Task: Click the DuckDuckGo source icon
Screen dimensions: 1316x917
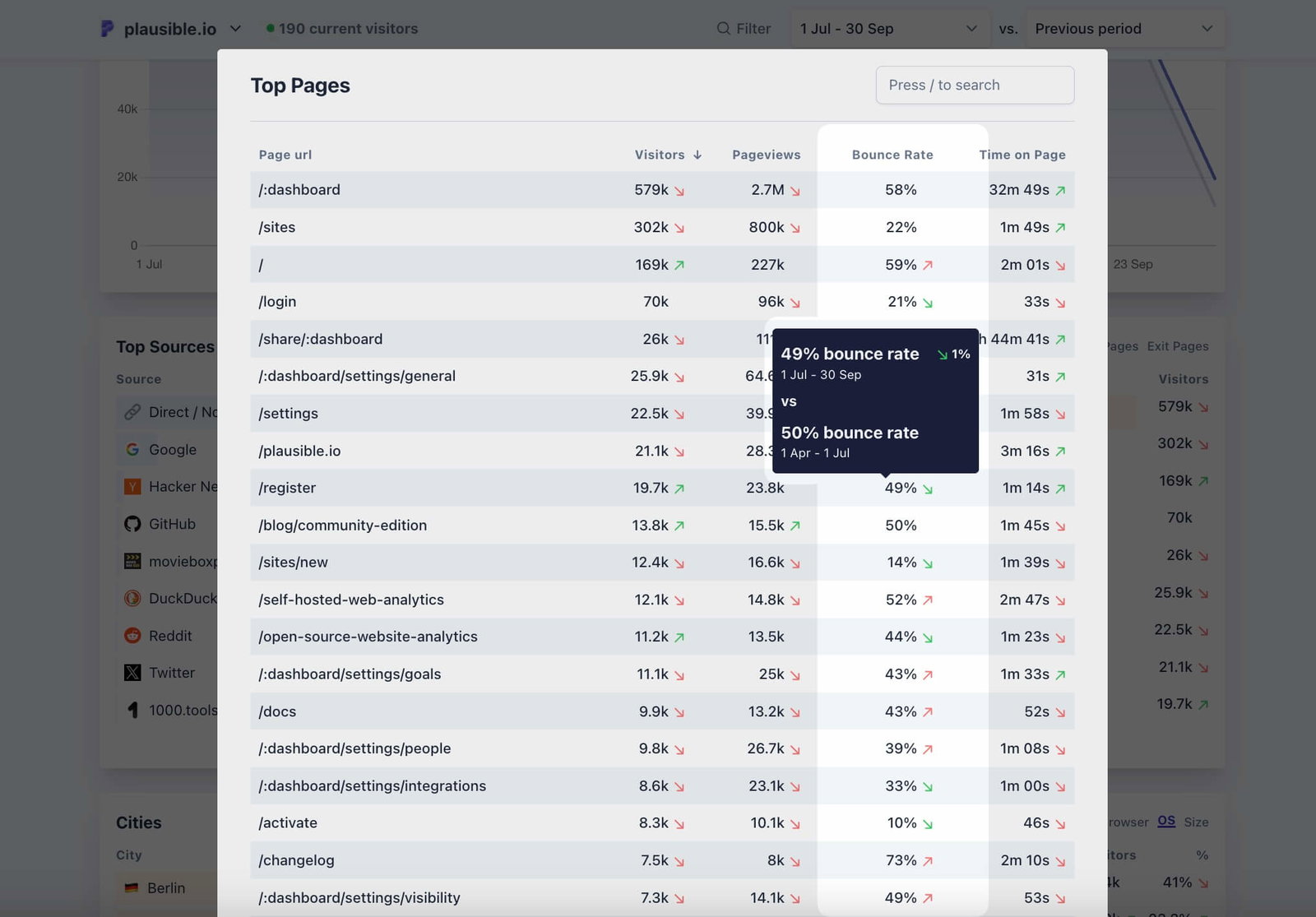Action: point(132,598)
